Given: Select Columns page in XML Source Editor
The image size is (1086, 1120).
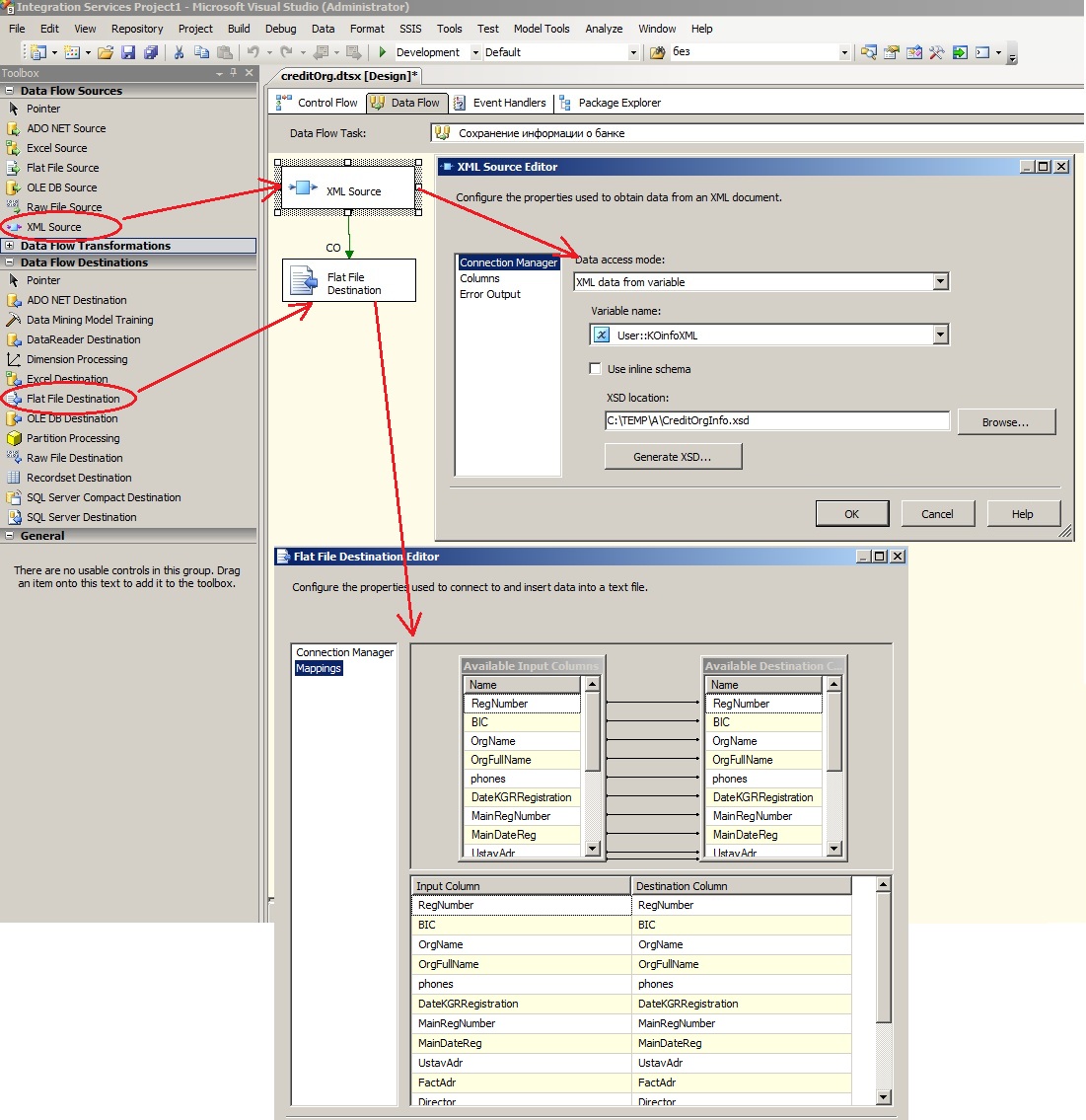Looking at the screenshot, I should click(x=479, y=278).
